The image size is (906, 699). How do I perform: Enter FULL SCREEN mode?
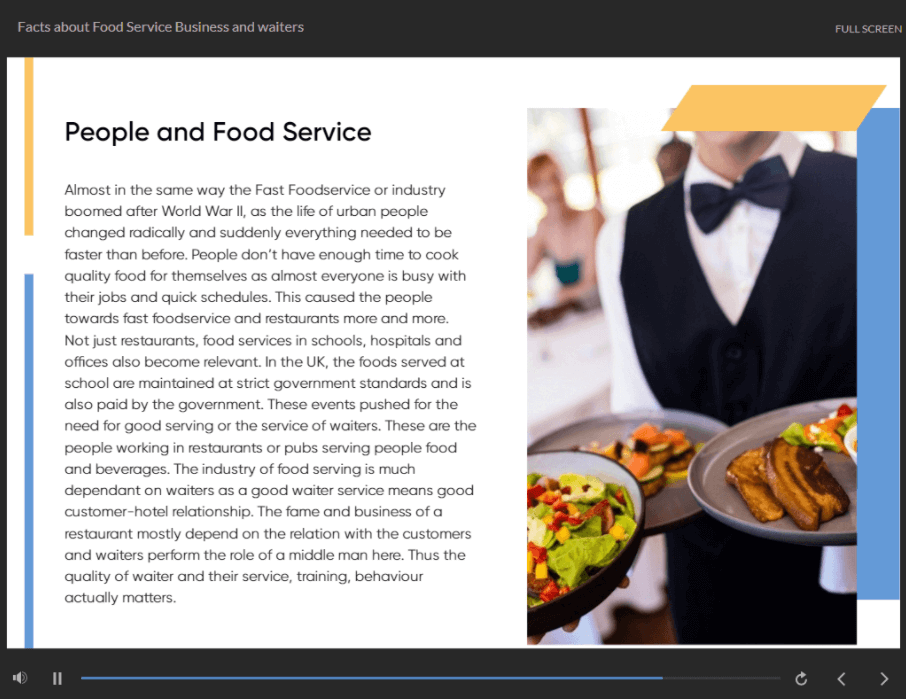[x=868, y=29]
